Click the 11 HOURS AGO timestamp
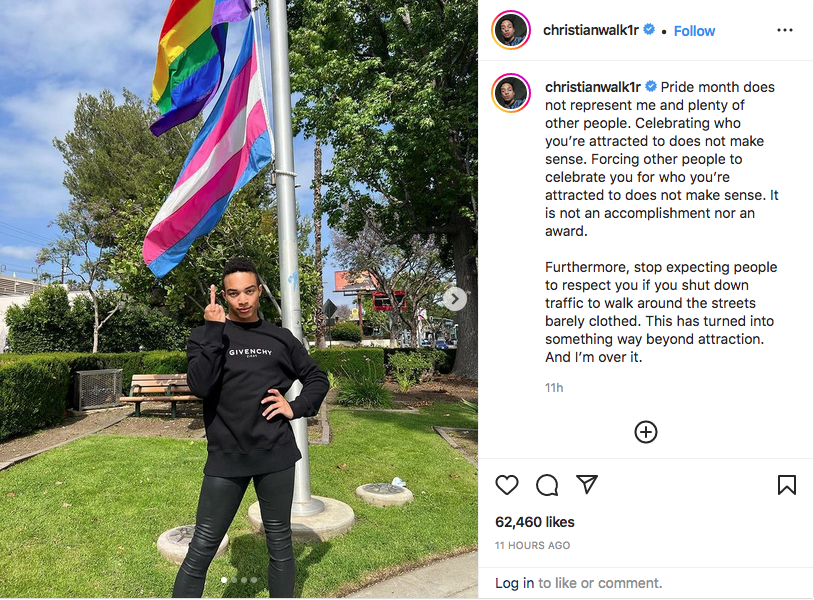 click(x=532, y=546)
